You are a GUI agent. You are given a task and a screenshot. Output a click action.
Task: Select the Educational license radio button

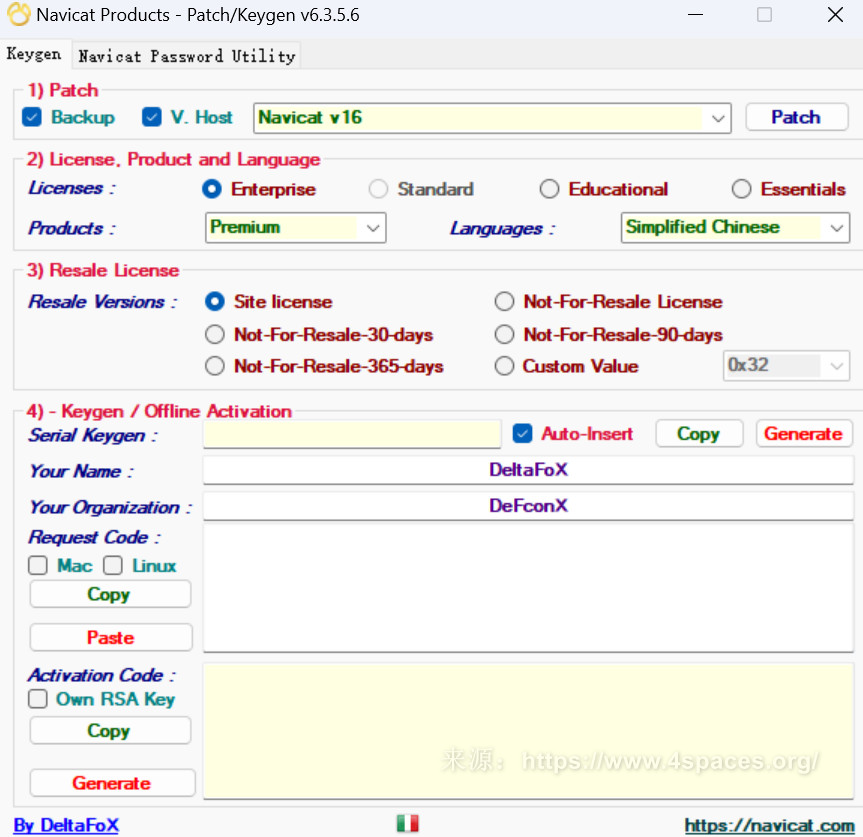click(549, 189)
